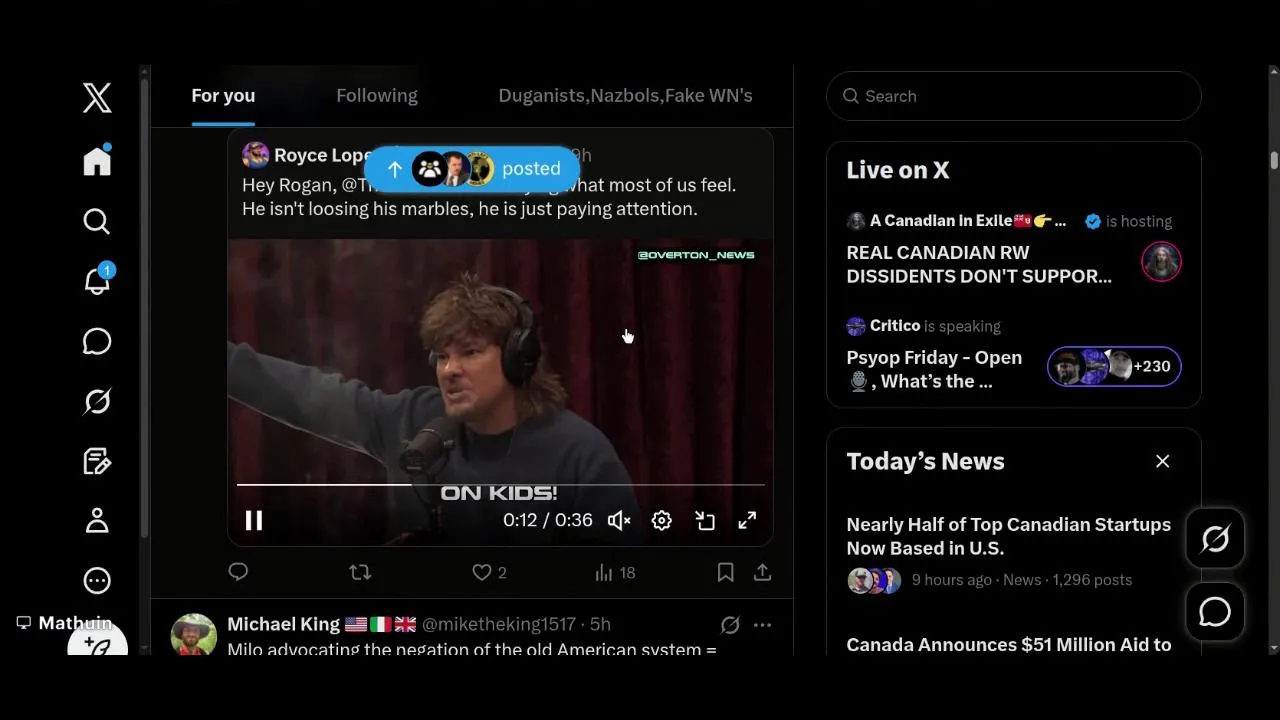This screenshot has height=720, width=1280.
Task: Switch to For you tab
Action: tap(223, 96)
